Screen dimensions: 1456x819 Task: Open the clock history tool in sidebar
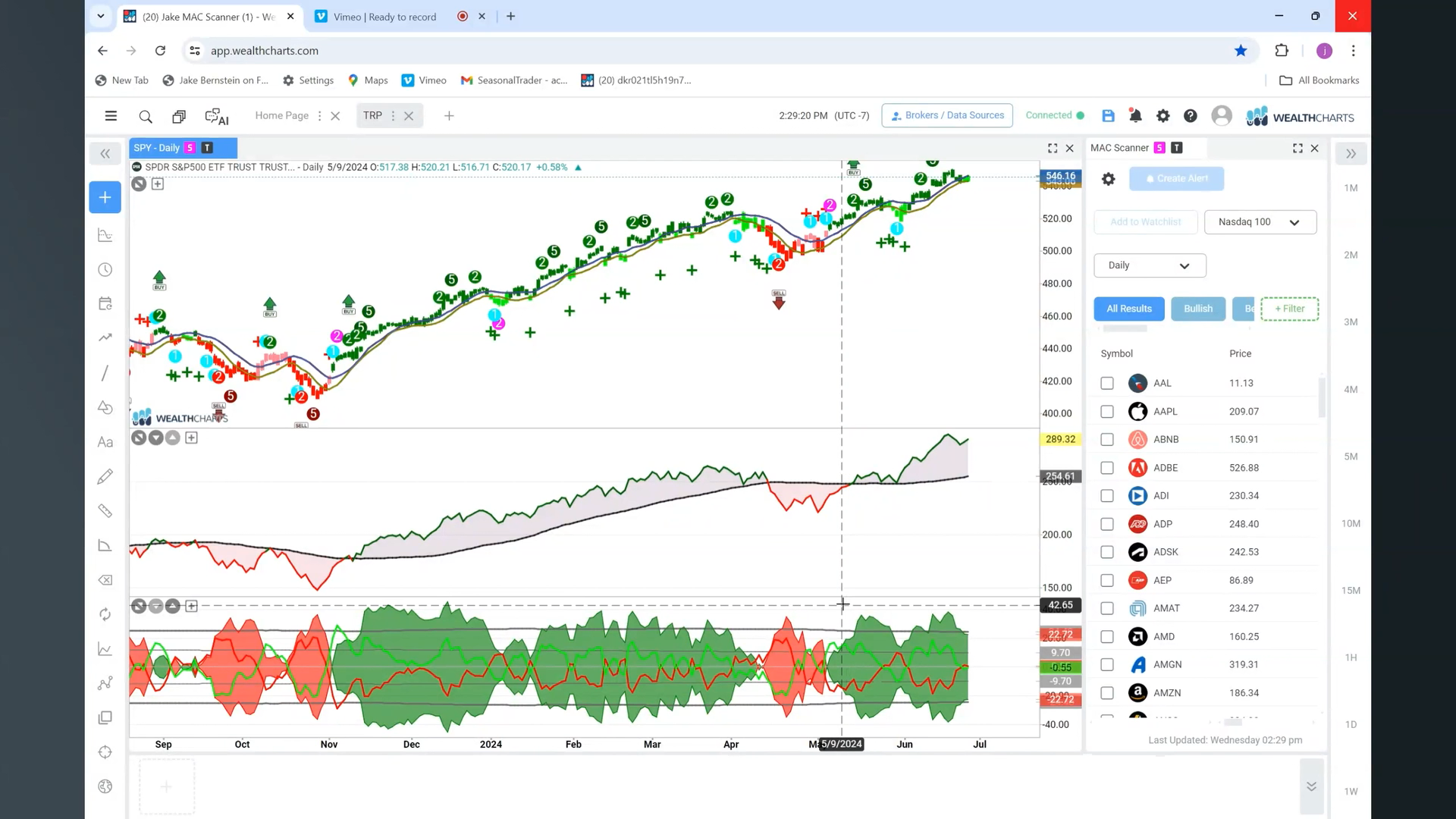point(105,270)
